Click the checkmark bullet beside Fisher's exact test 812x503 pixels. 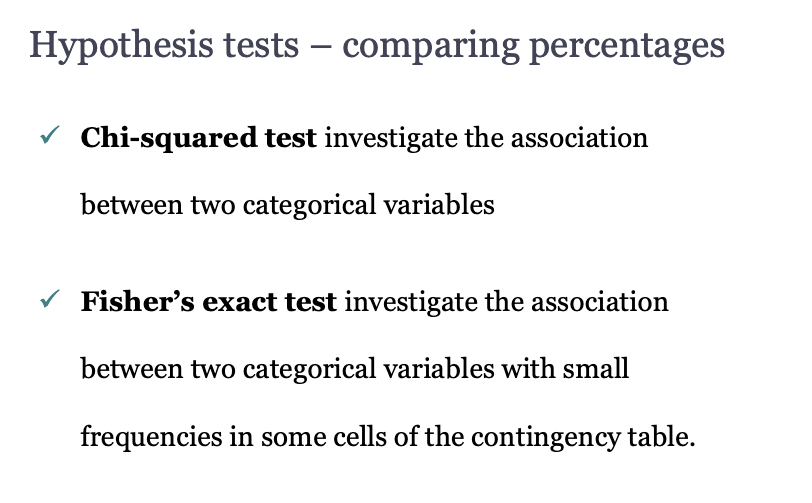[50, 299]
